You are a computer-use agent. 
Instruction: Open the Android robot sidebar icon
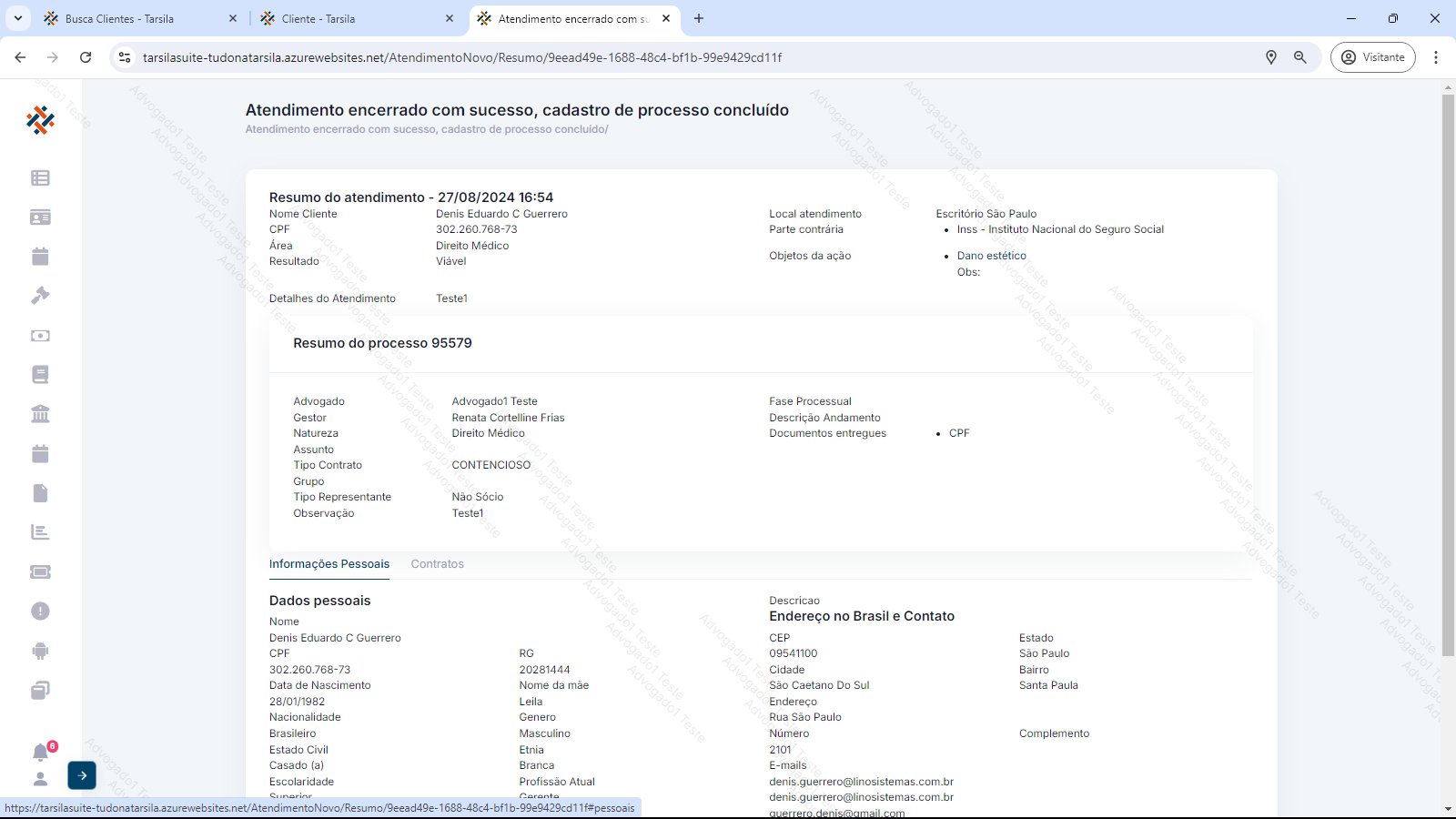[x=40, y=651]
